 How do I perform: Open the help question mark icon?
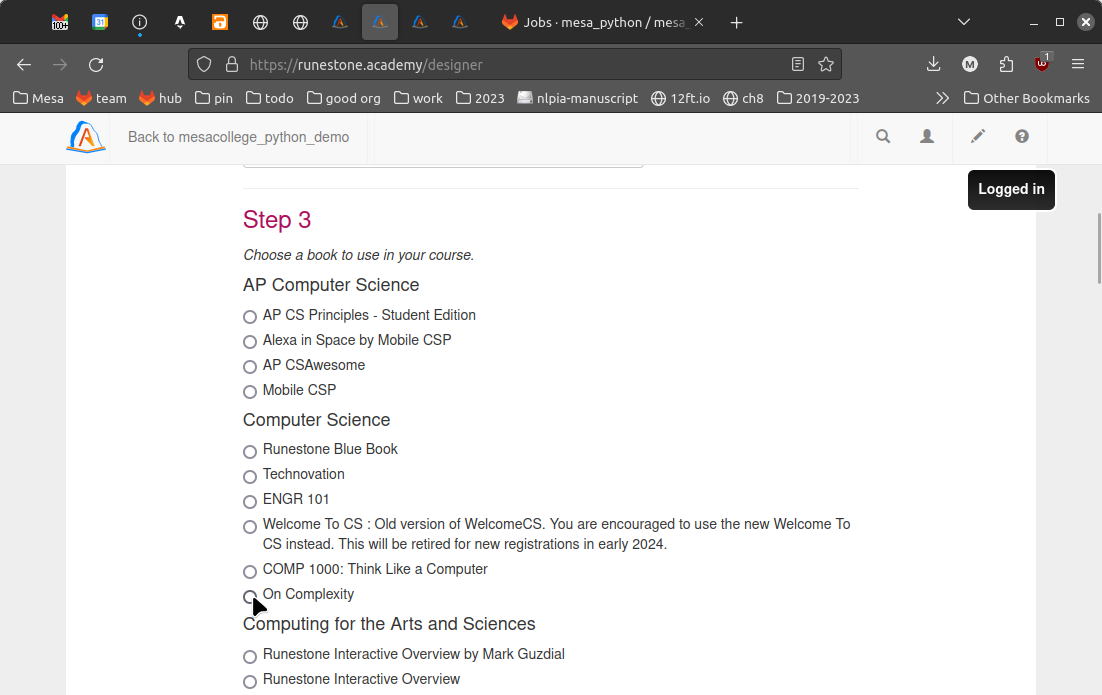(x=1021, y=137)
